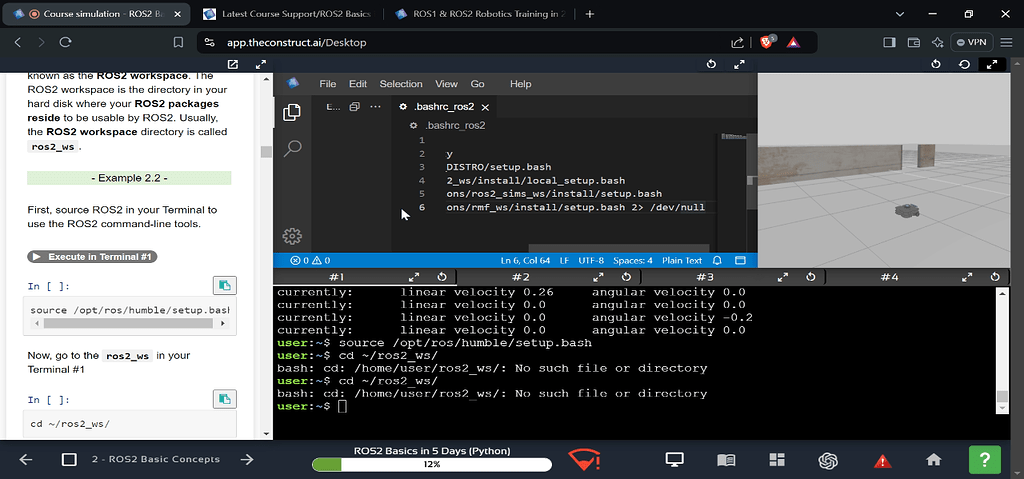Image resolution: width=1024 pixels, height=479 pixels.
Task: Open the Go menu in the editor
Action: point(477,84)
